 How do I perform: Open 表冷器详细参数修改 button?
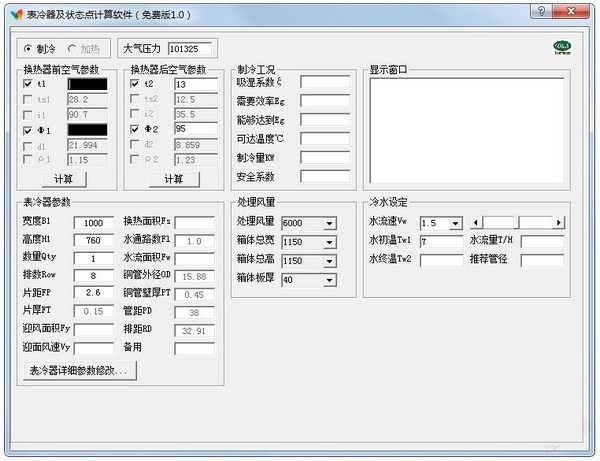coord(79,371)
